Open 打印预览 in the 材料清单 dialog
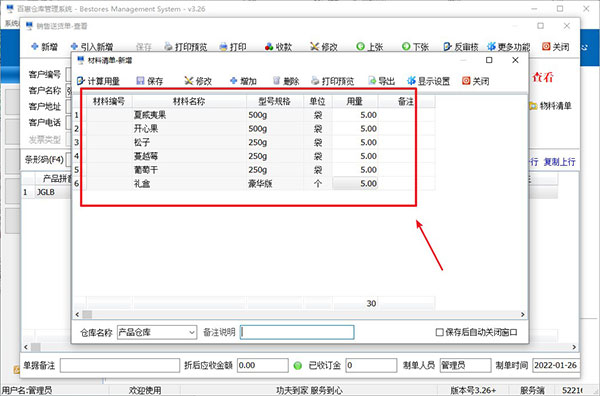 (x=333, y=81)
